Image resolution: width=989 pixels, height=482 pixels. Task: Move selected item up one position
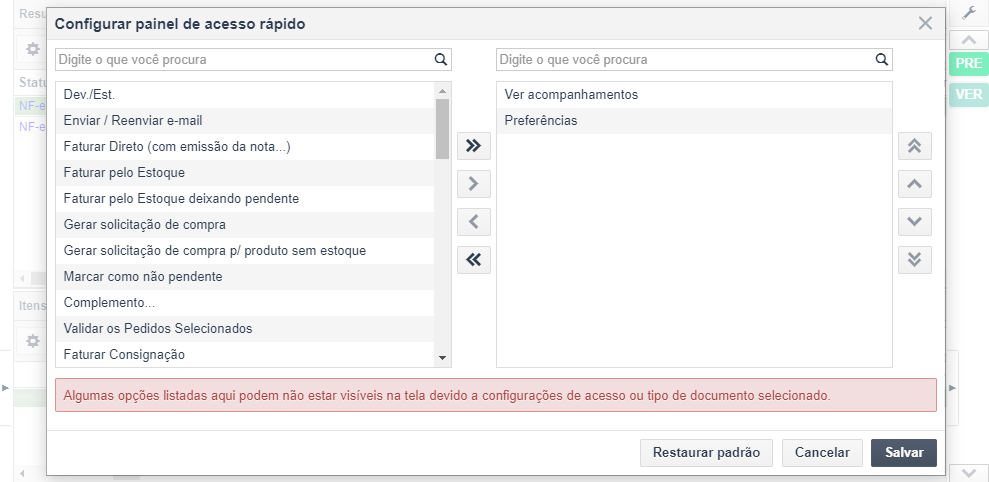coord(915,184)
